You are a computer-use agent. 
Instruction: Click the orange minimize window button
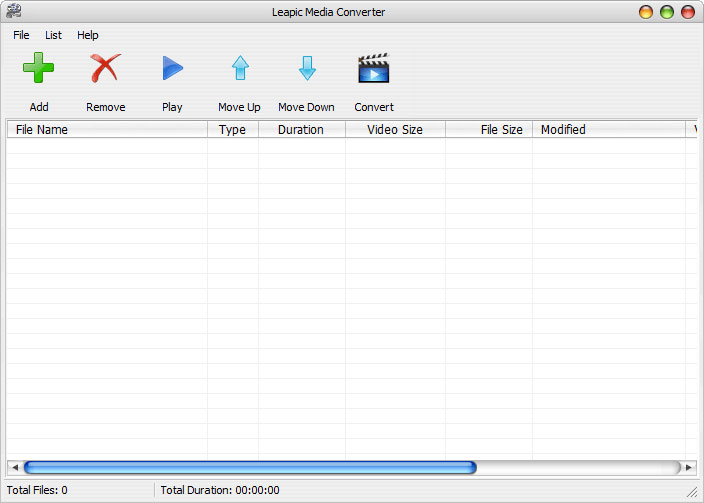point(646,12)
